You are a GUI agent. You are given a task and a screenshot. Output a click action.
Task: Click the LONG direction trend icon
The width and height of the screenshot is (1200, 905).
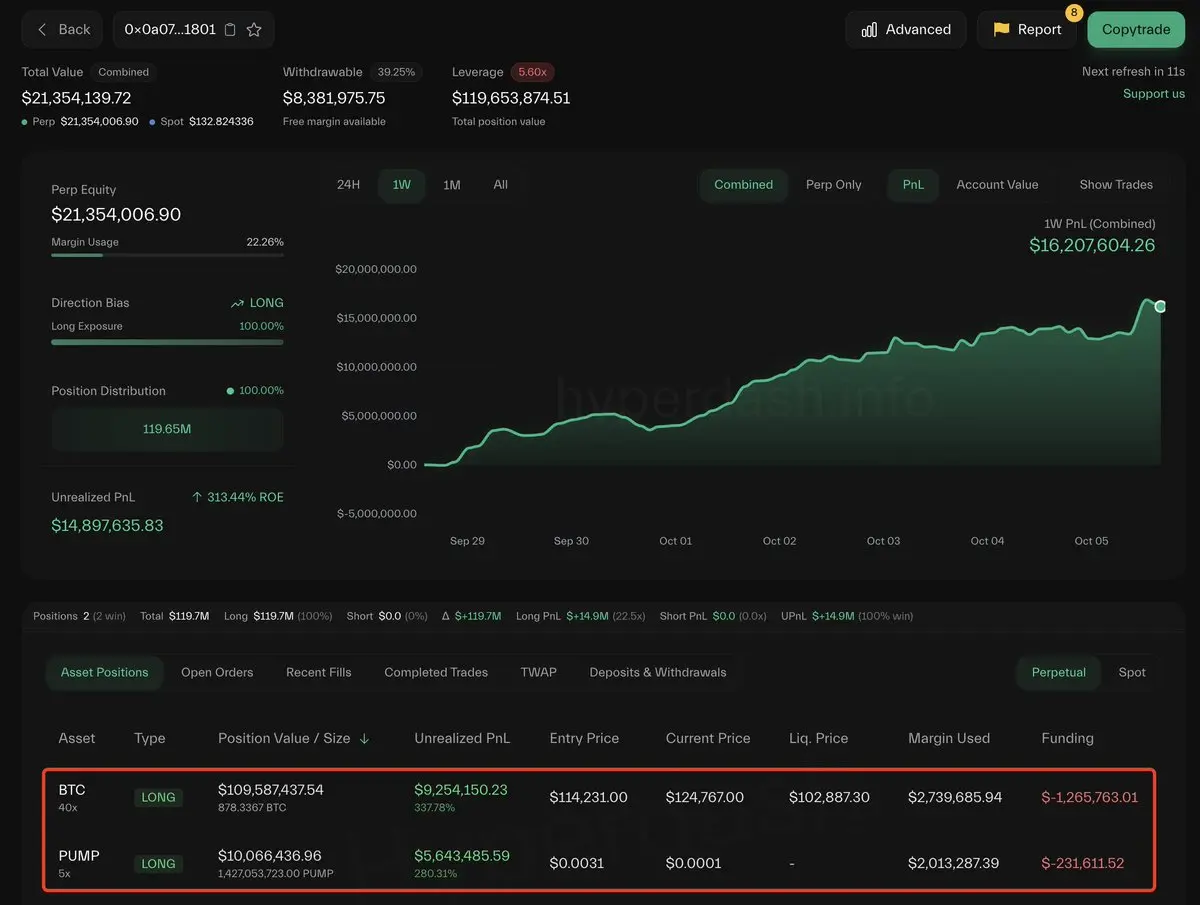pyautogui.click(x=237, y=303)
